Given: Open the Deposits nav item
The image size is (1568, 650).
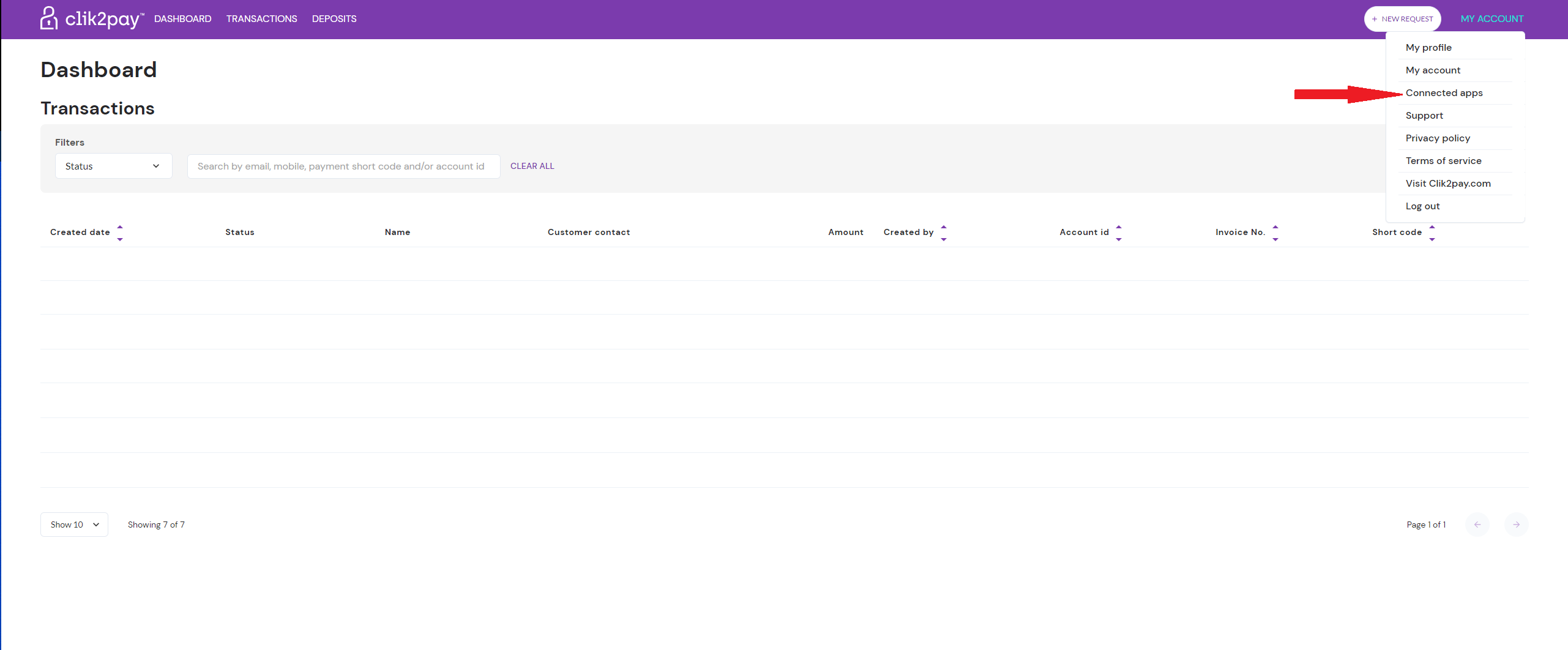Looking at the screenshot, I should click(334, 19).
